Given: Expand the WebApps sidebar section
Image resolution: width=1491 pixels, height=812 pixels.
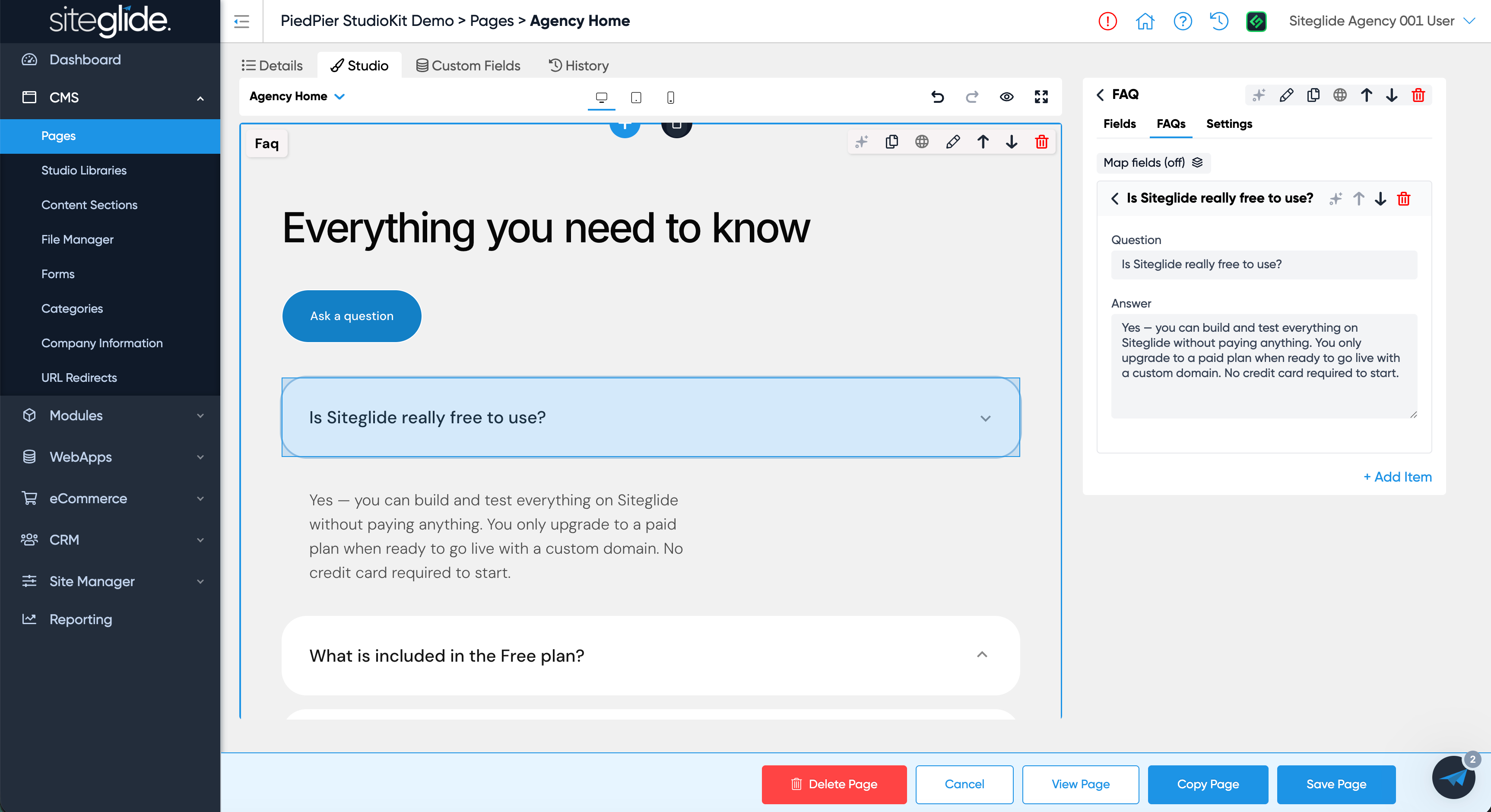Looking at the screenshot, I should [x=200, y=457].
